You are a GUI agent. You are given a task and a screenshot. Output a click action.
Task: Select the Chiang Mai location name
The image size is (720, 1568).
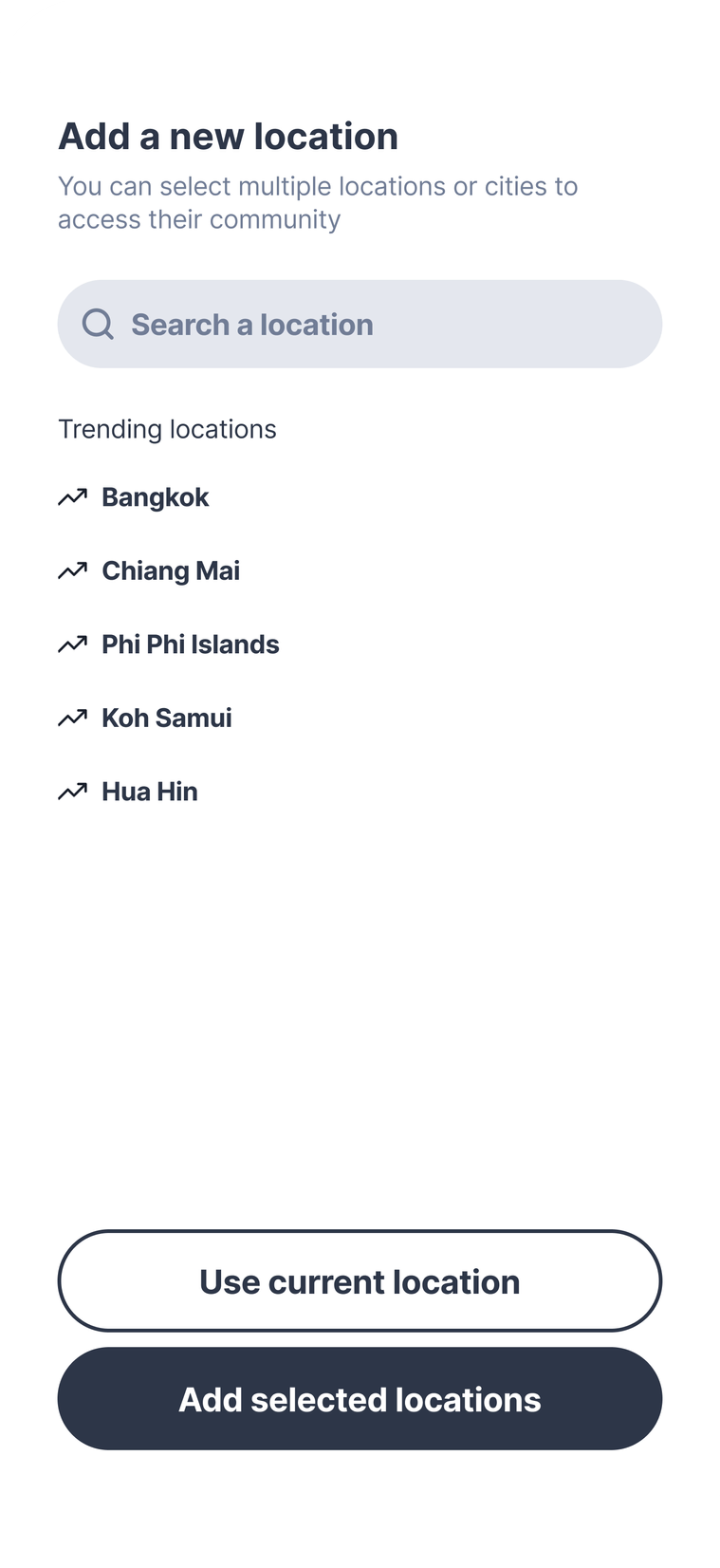[171, 570]
